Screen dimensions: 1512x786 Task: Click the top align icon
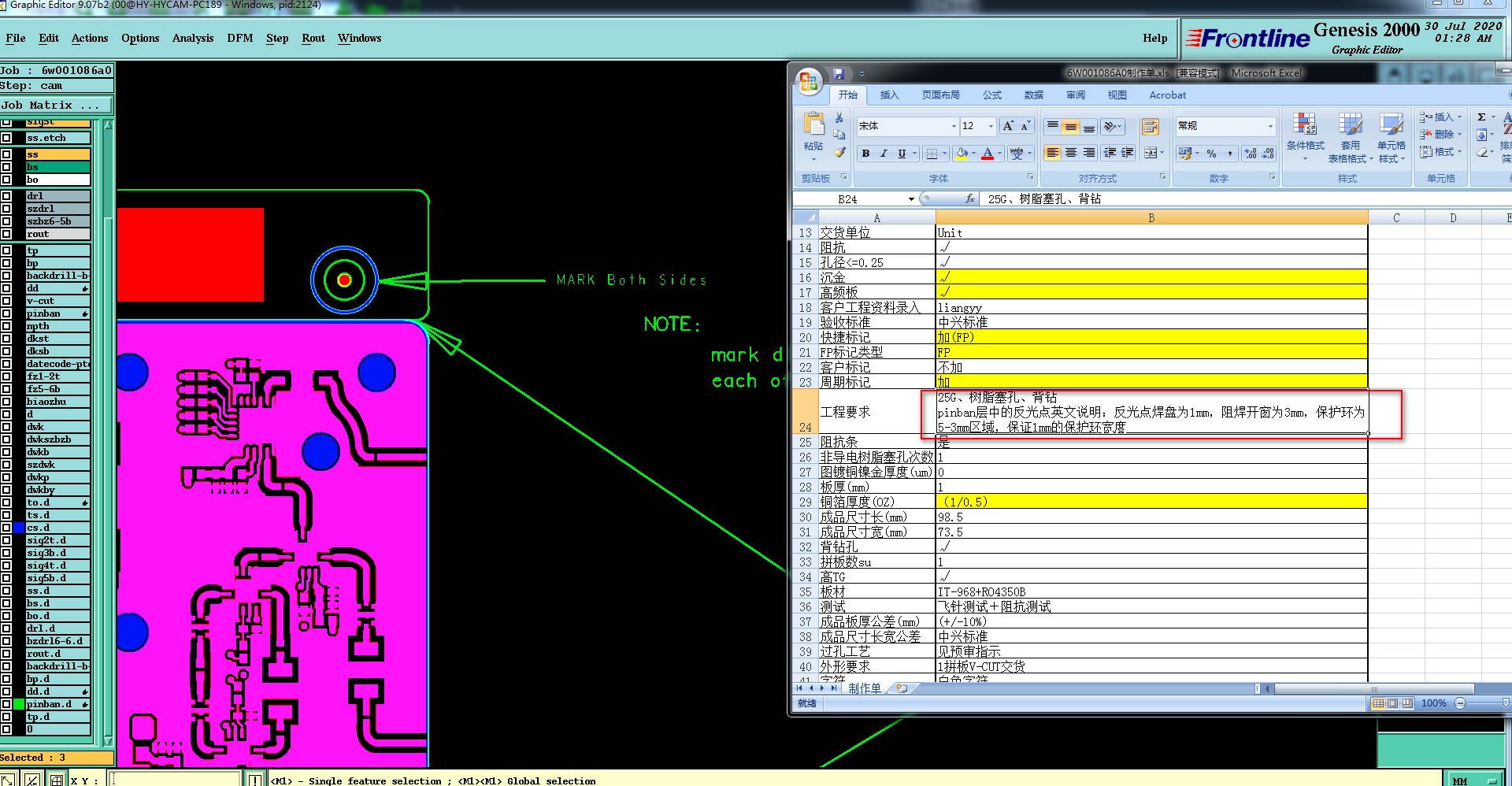point(1053,126)
